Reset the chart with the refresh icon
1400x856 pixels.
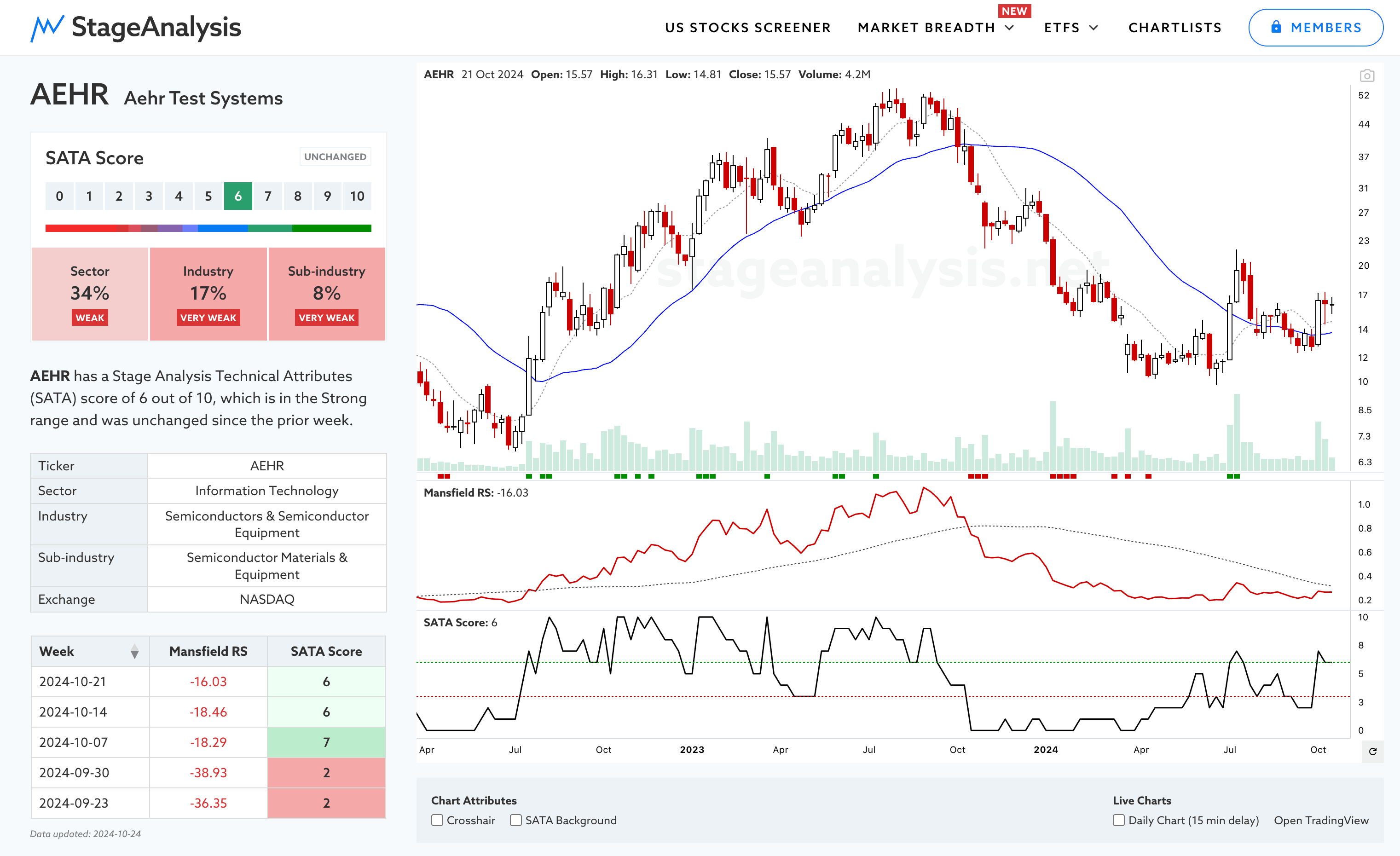tap(1373, 752)
